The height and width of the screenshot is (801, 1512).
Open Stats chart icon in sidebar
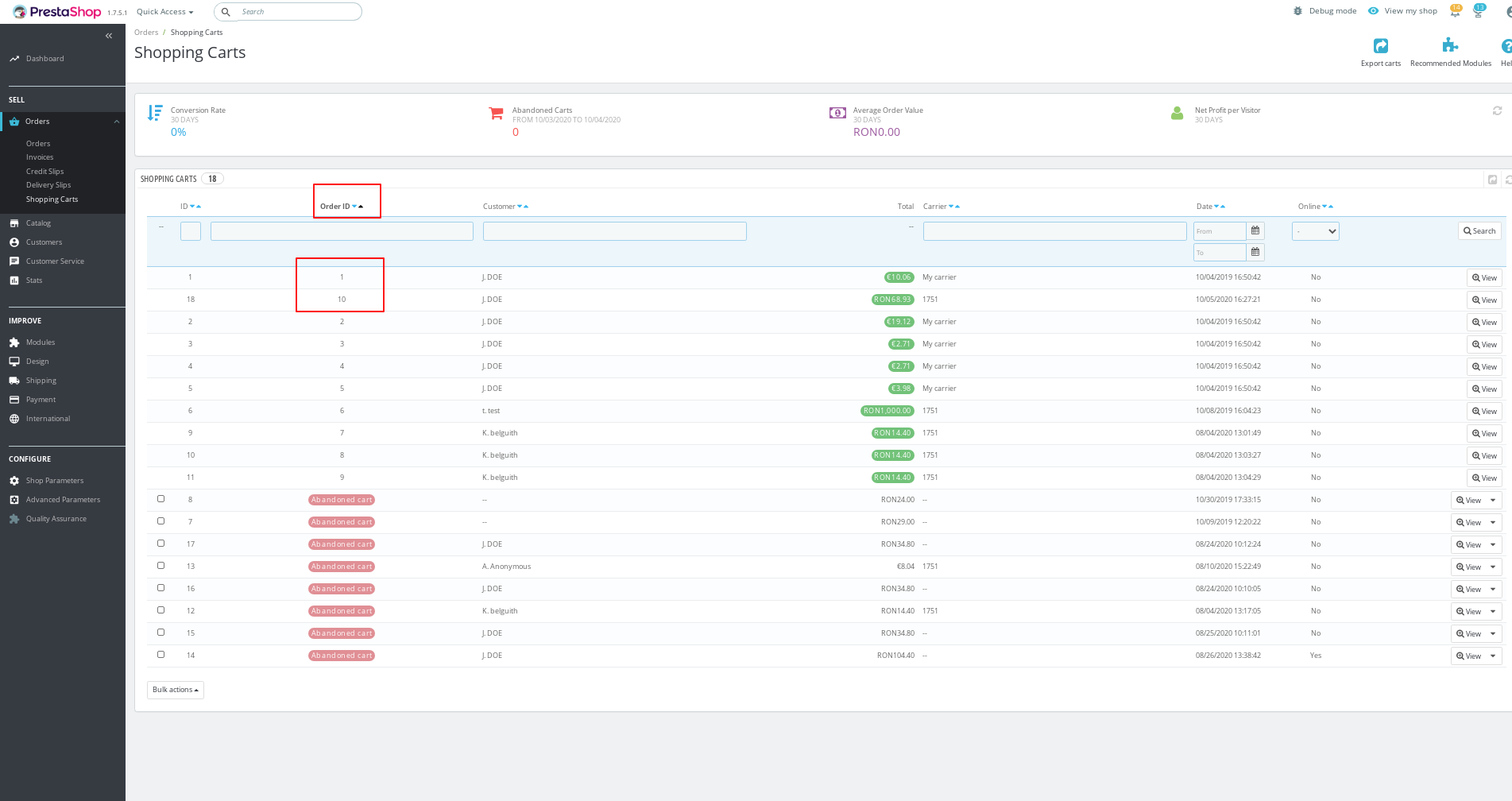pyautogui.click(x=14, y=281)
